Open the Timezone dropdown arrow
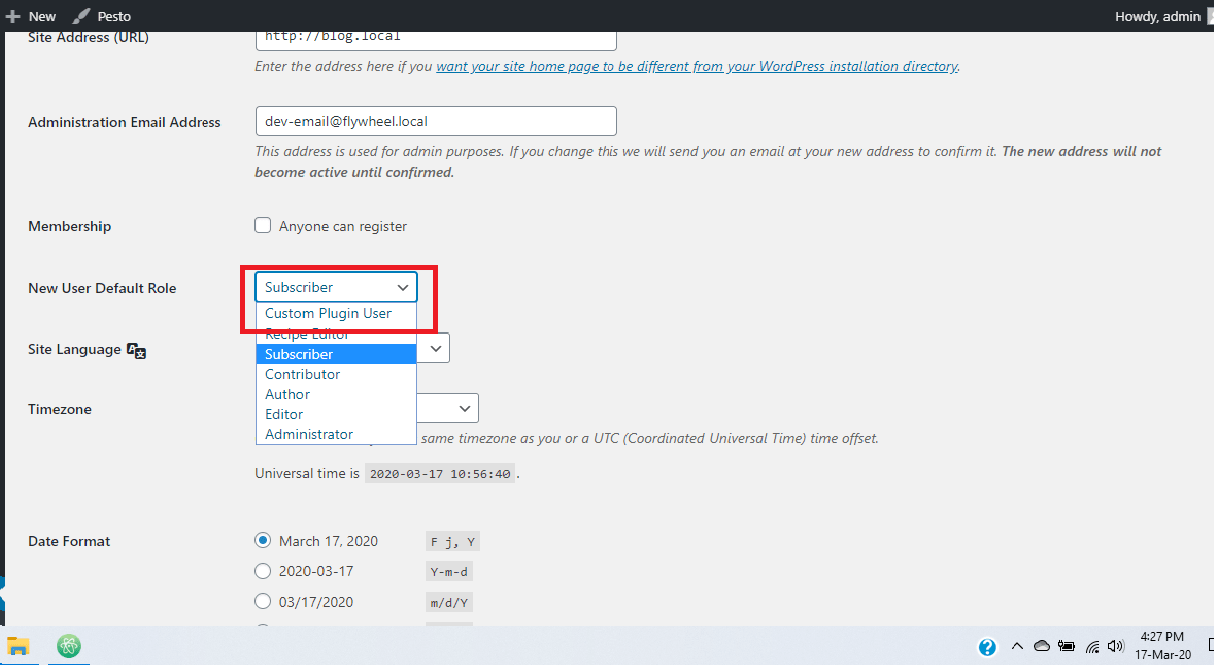The height and width of the screenshot is (665, 1214). (465, 408)
